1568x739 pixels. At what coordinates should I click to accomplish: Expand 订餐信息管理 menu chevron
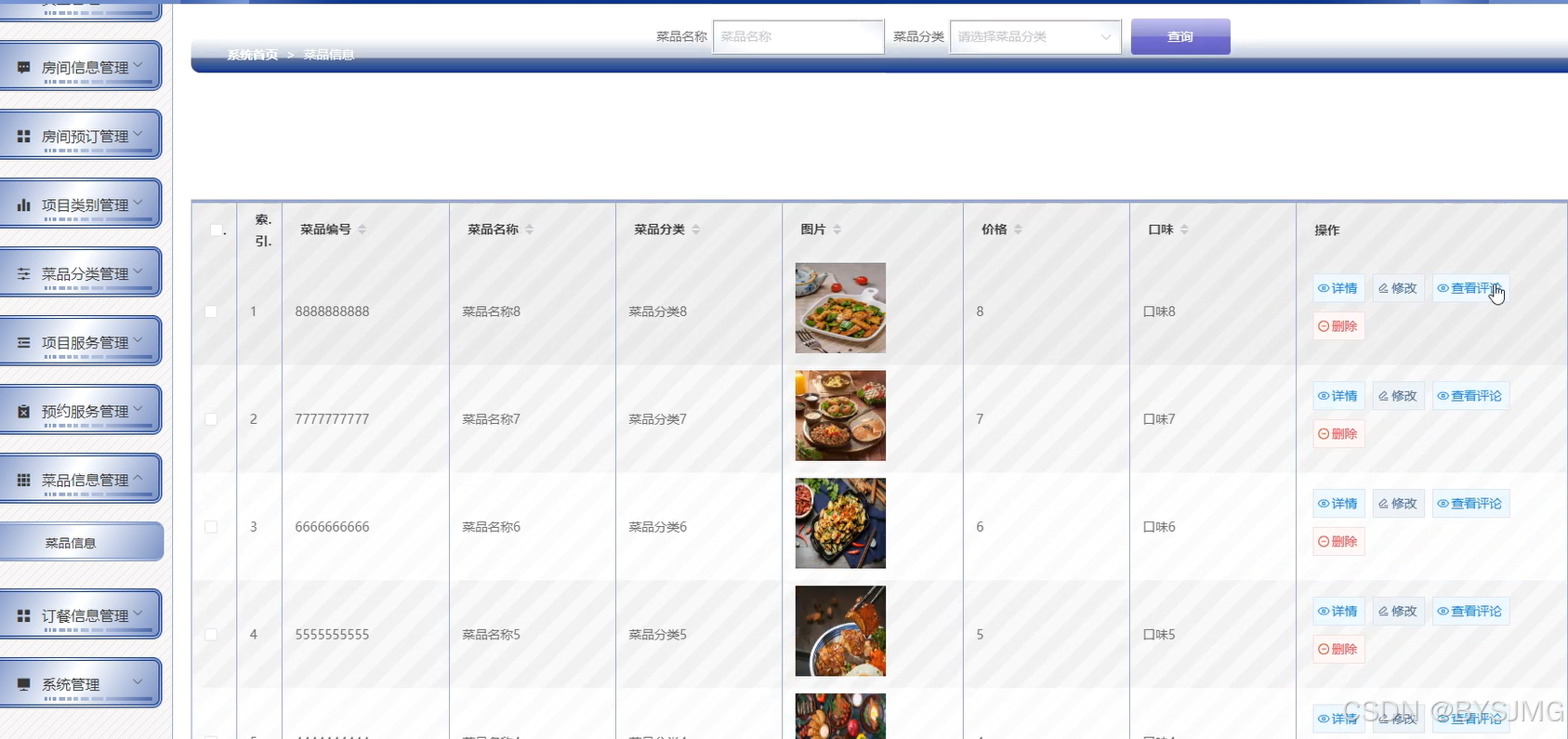[138, 614]
